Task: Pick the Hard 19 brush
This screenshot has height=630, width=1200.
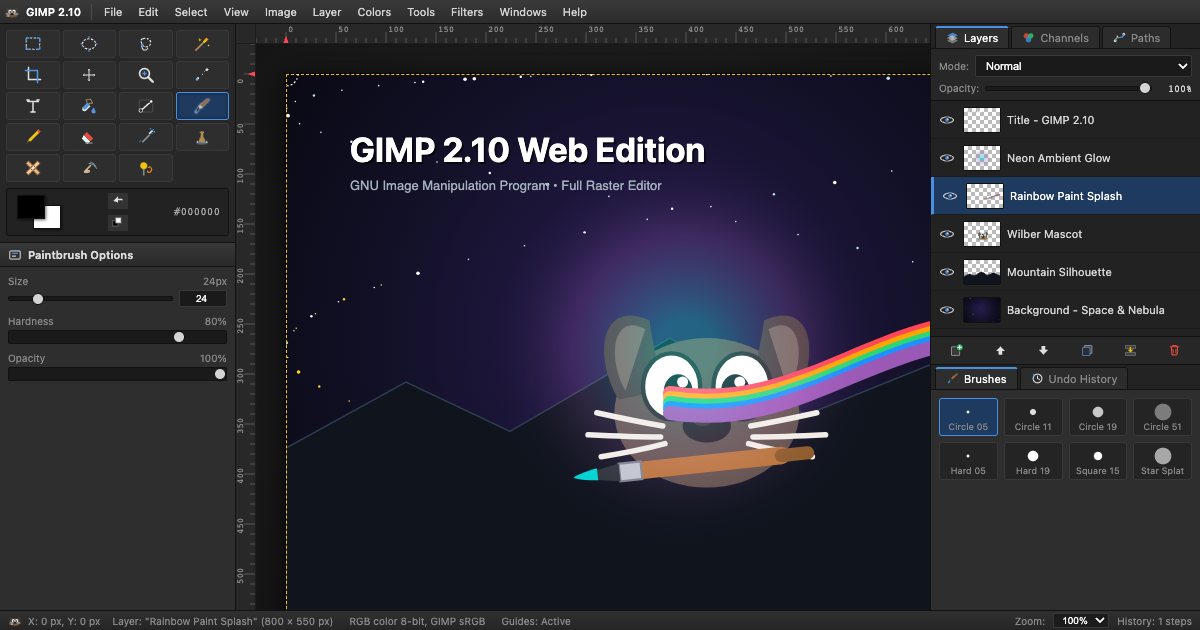Action: 1033,461
